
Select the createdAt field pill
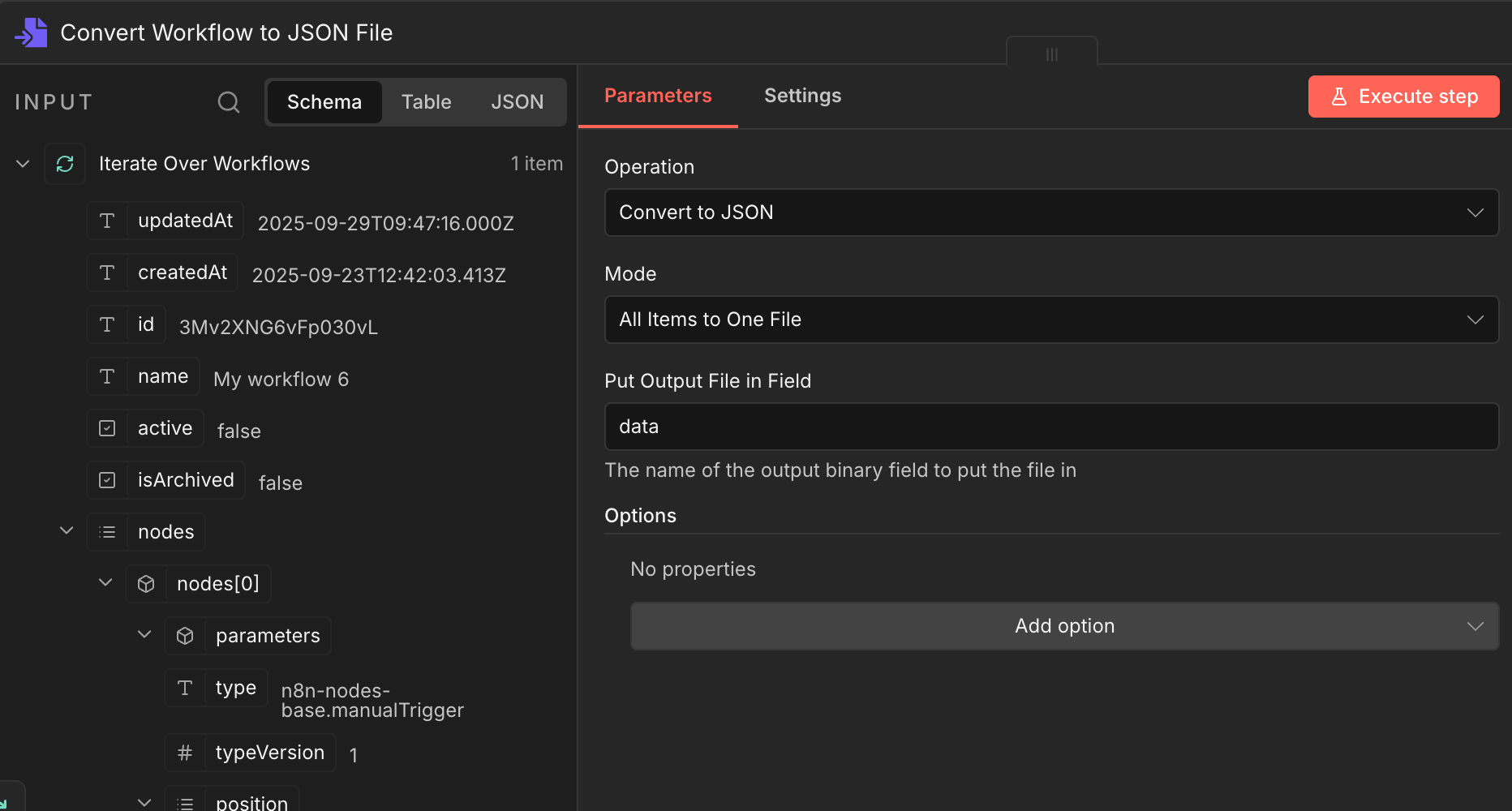click(x=162, y=272)
